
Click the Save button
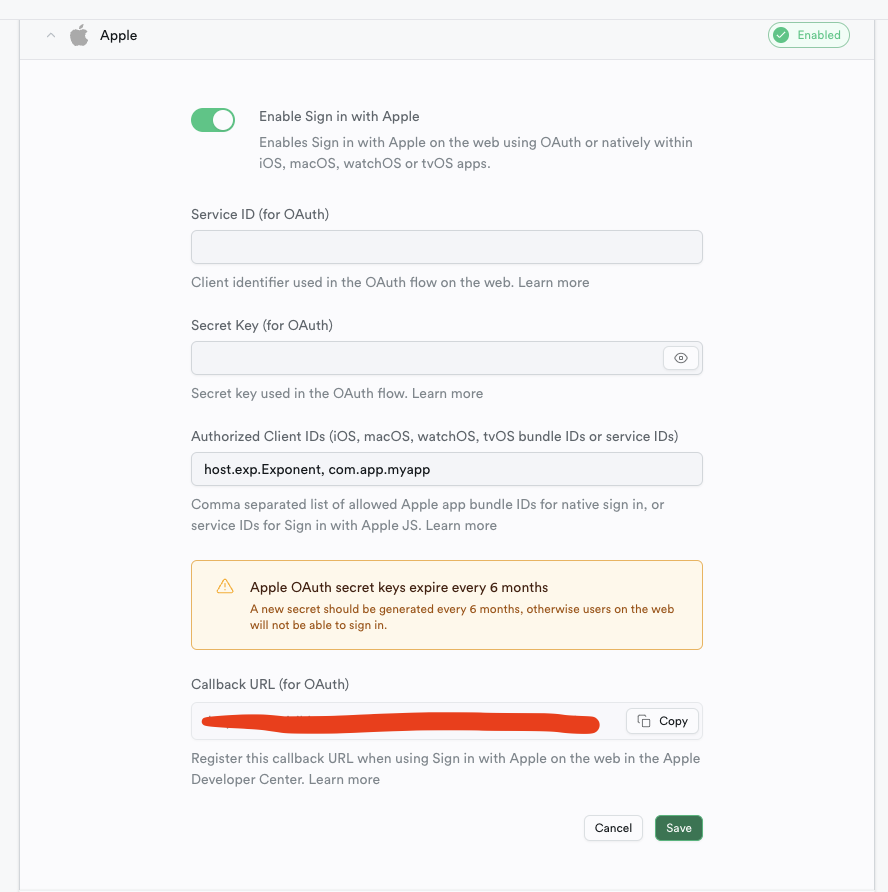[678, 828]
